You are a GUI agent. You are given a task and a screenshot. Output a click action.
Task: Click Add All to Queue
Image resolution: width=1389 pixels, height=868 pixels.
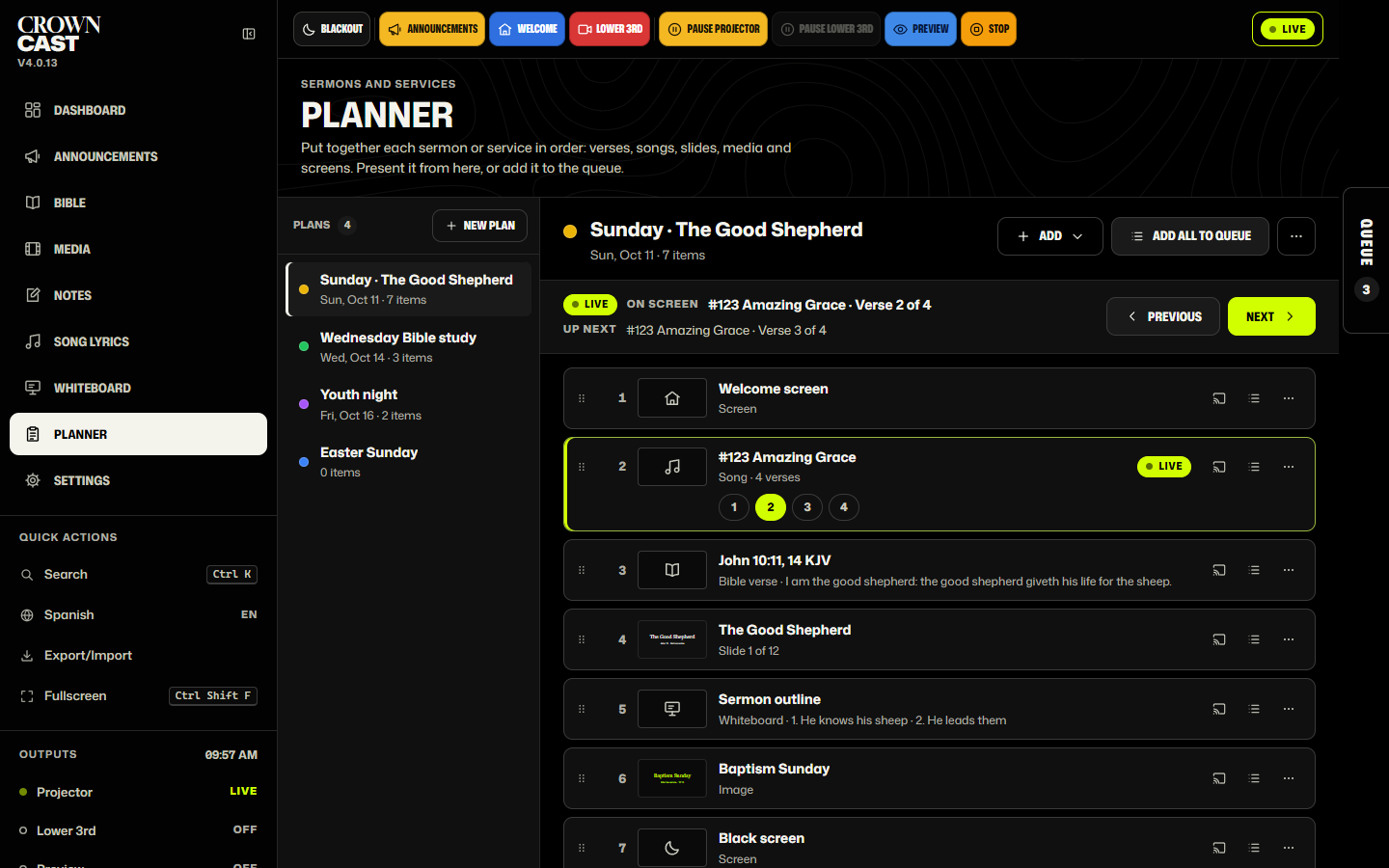pyautogui.click(x=1190, y=236)
